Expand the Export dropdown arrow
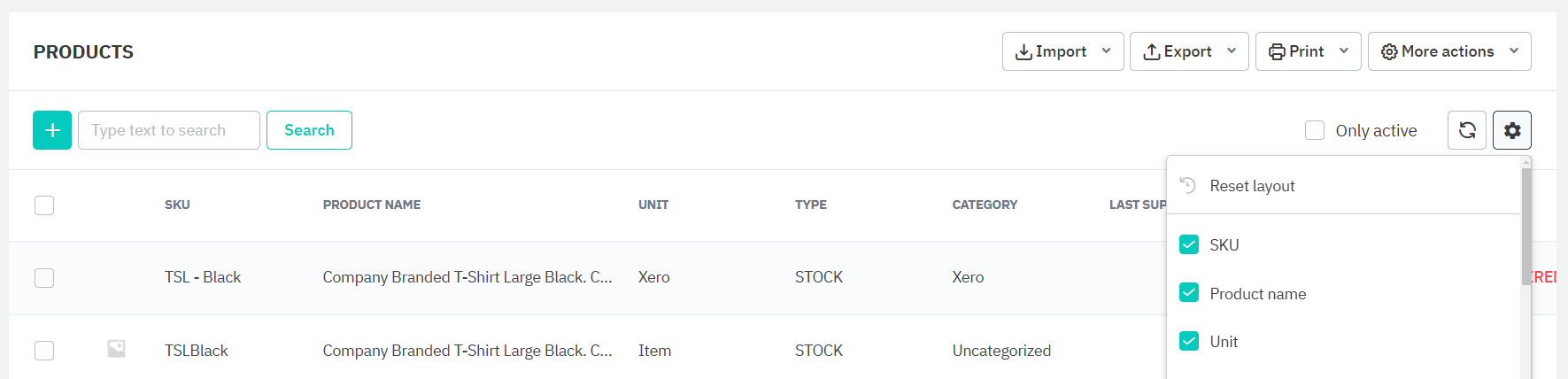The width and height of the screenshot is (1568, 379). [1232, 51]
